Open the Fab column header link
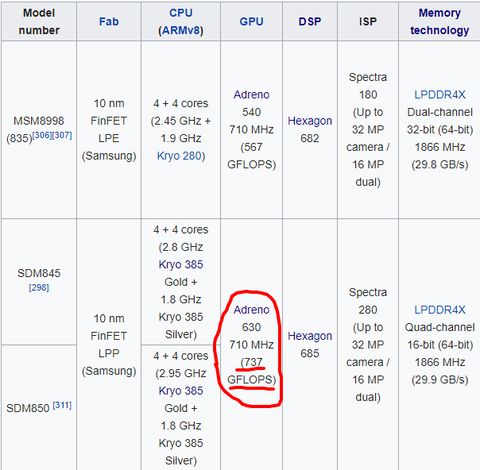This screenshot has height=470, width=480. coord(109,22)
